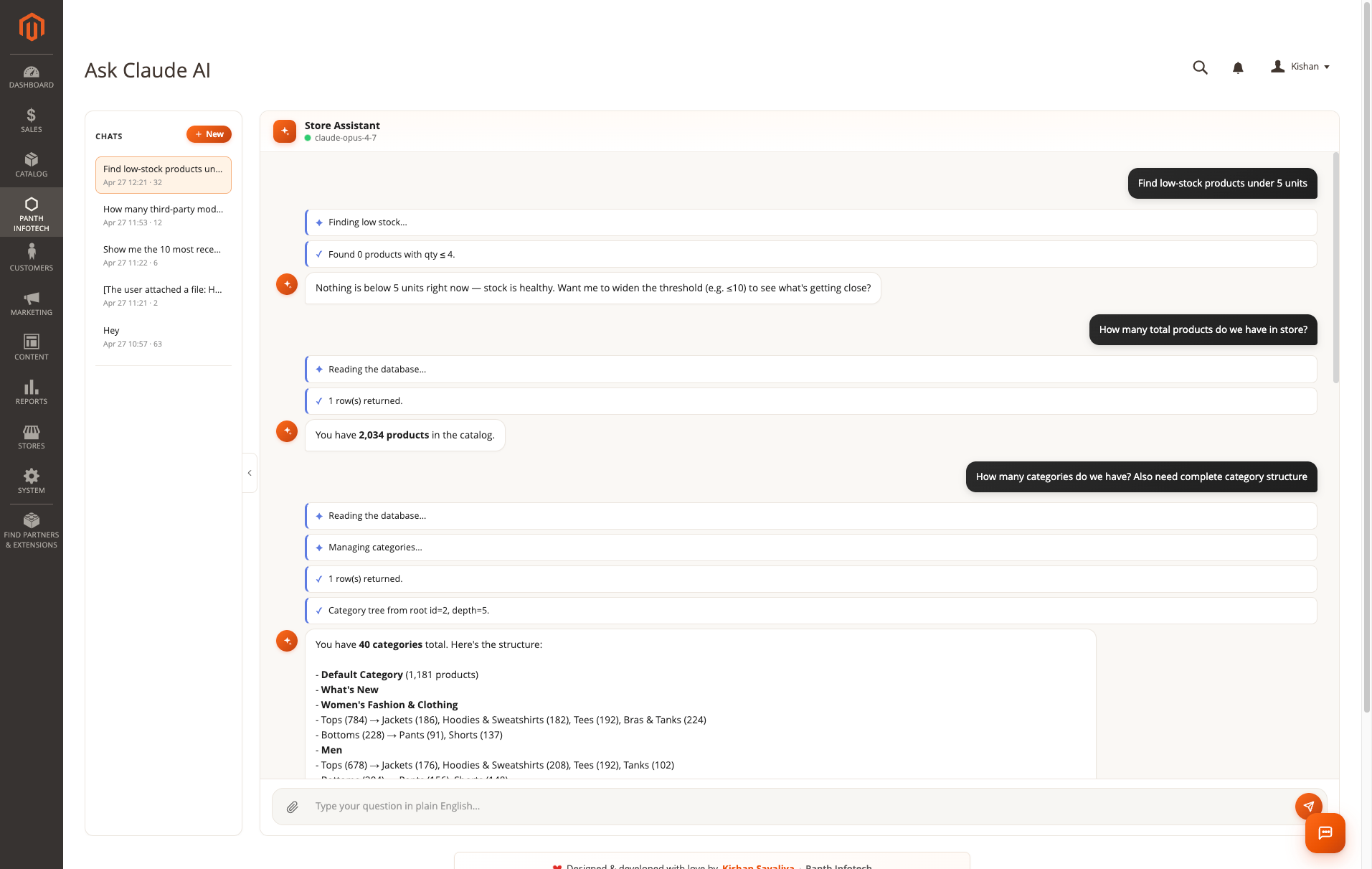The height and width of the screenshot is (869, 1372).
Task: Click the 'Women's Fashion & Clothing' category line
Action: click(387, 705)
